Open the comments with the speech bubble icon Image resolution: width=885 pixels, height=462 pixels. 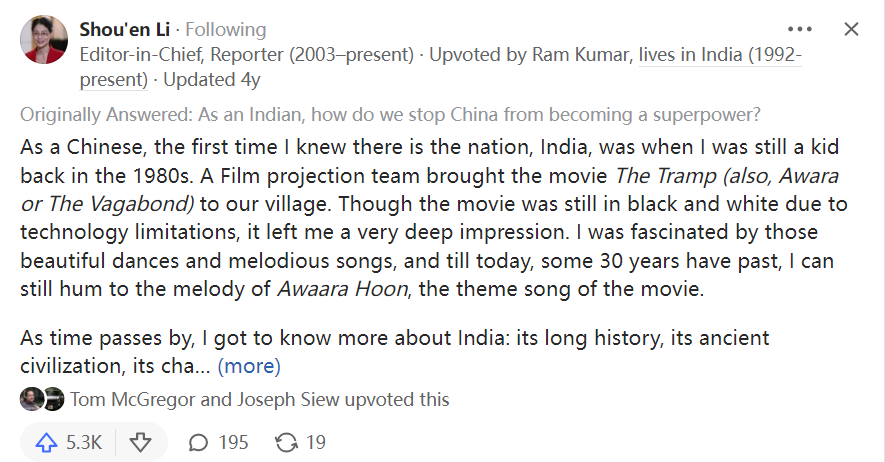coord(218,442)
